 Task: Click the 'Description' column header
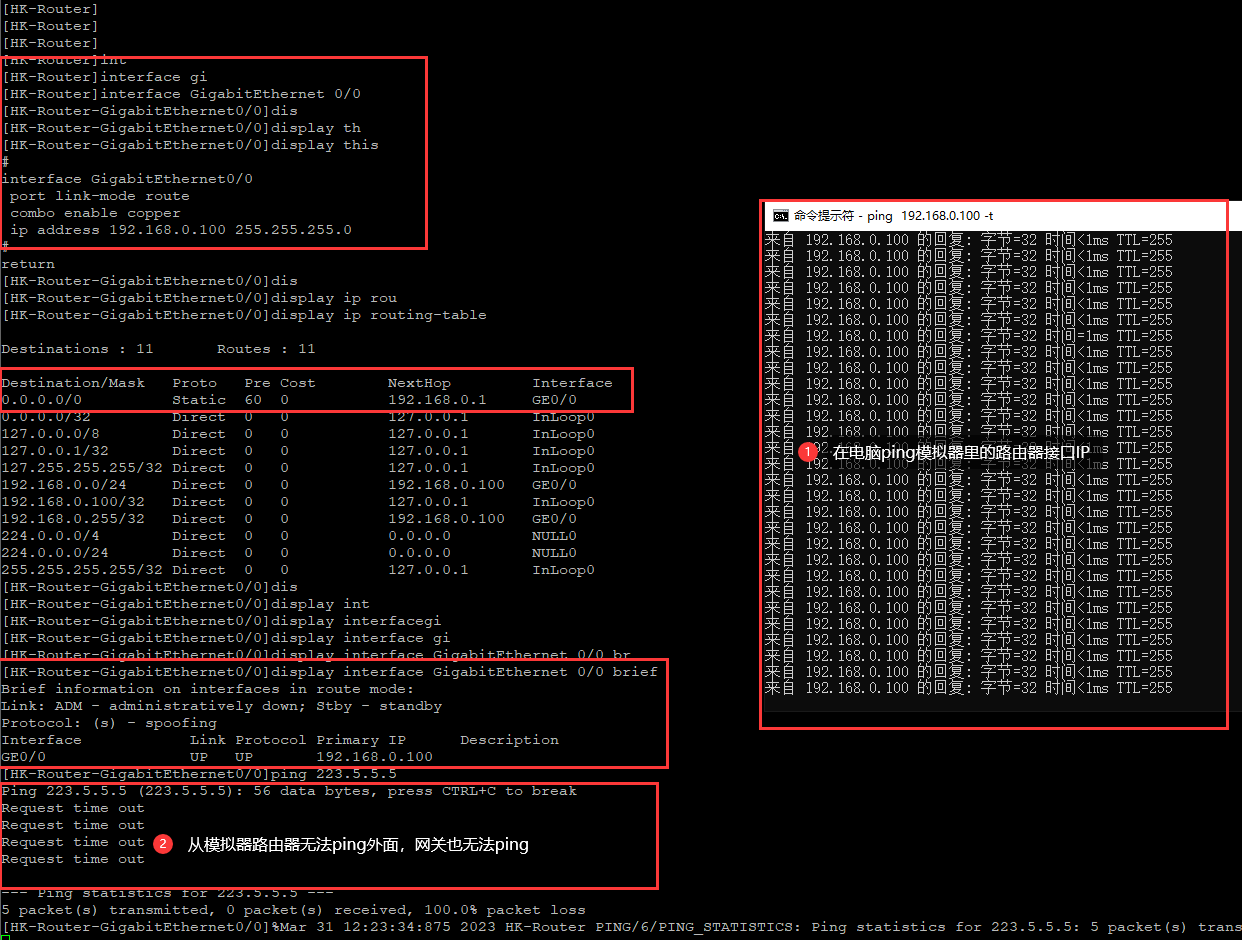(x=509, y=740)
